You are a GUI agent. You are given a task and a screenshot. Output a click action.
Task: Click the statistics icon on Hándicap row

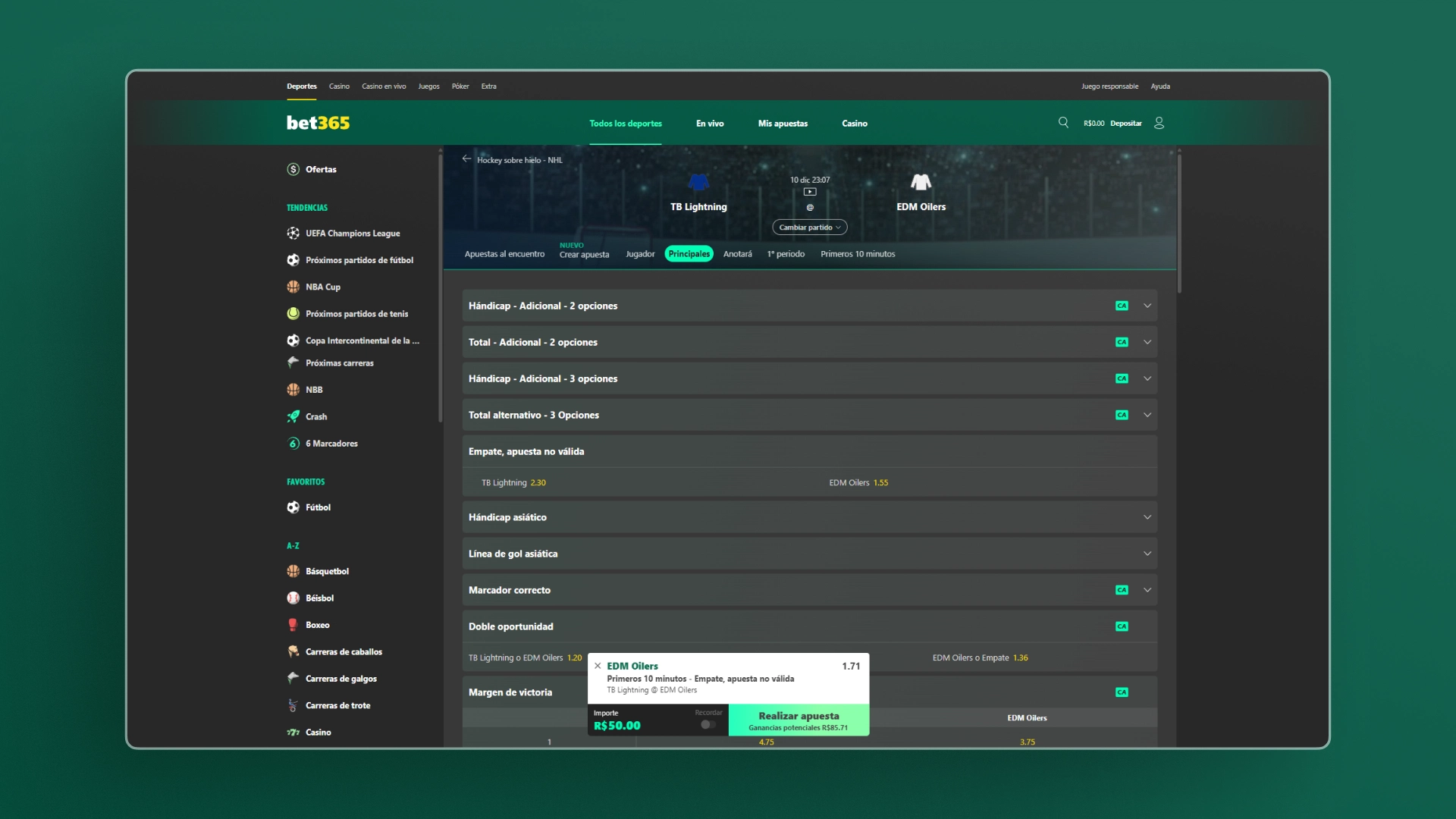(x=1122, y=305)
